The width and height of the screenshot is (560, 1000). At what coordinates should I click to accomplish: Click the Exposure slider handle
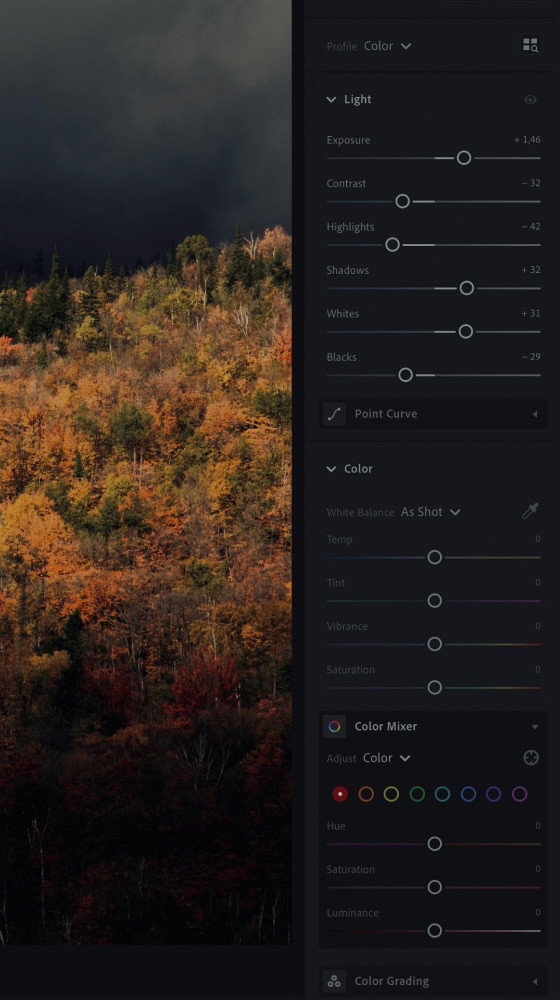tap(464, 158)
